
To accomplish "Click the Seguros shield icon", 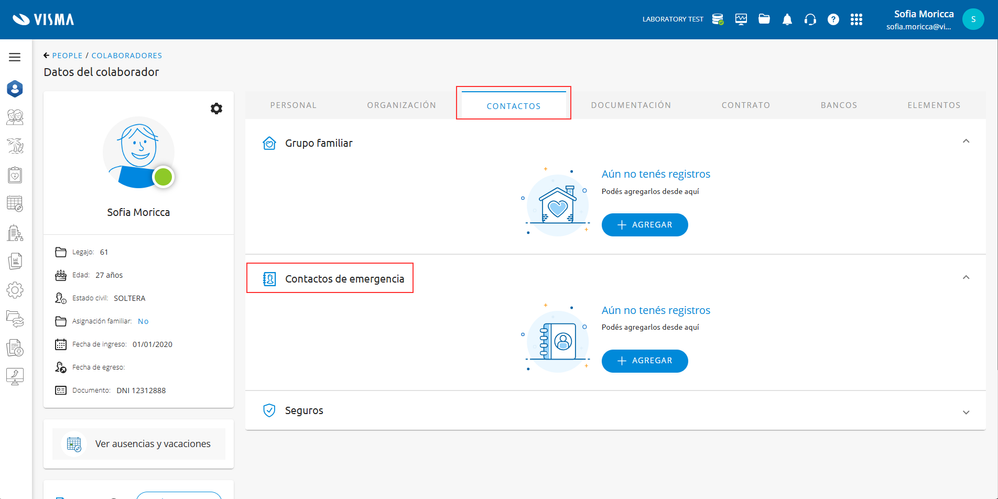I will coord(269,411).
